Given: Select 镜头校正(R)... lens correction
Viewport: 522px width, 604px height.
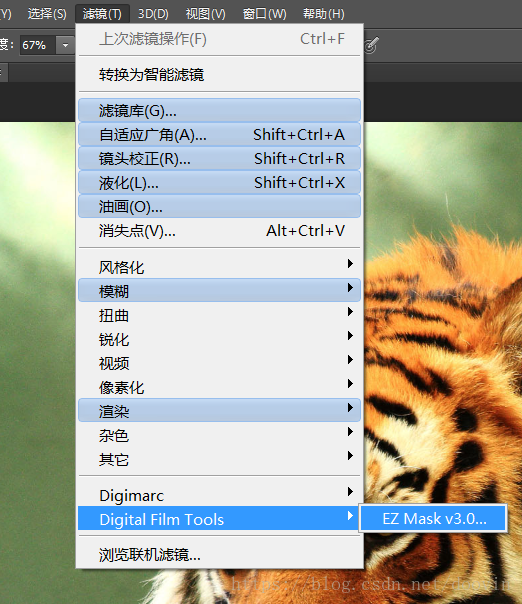Looking at the screenshot, I should [x=220, y=159].
